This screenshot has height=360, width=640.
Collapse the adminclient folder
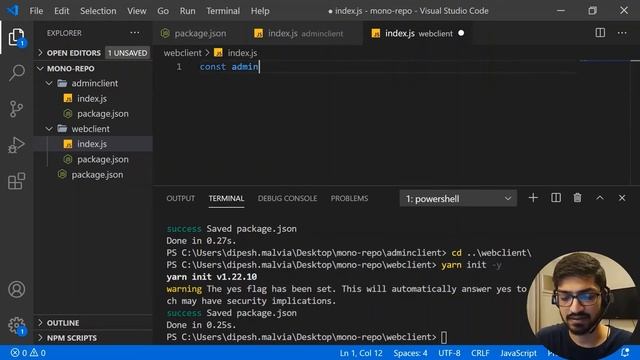point(49,83)
